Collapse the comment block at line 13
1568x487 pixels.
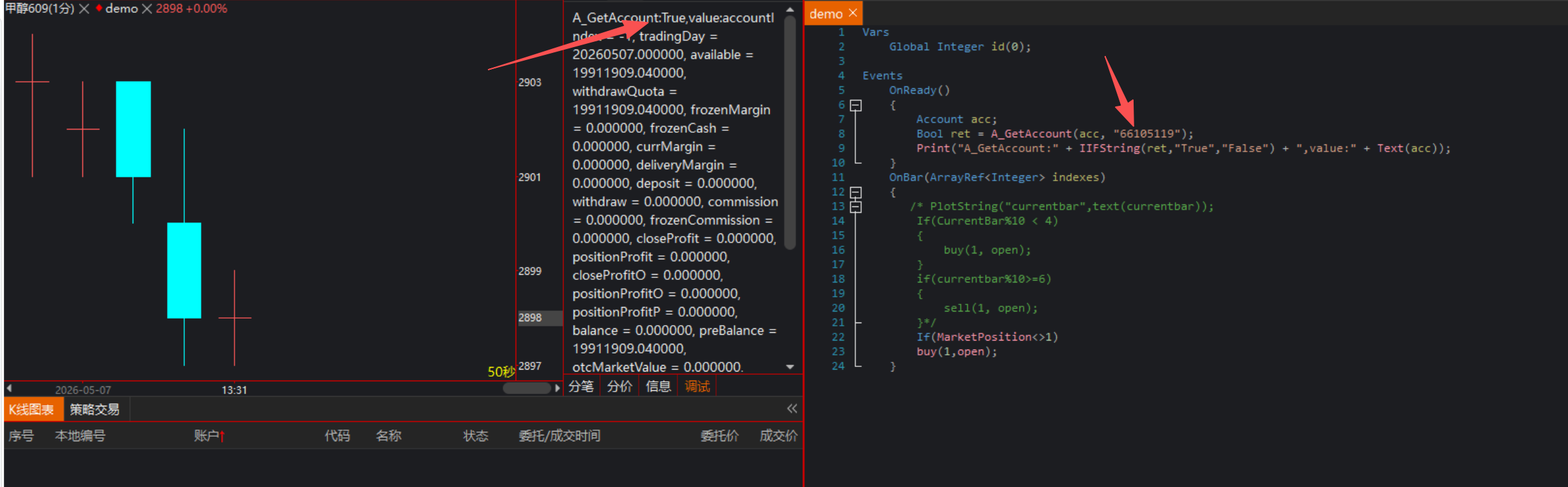[855, 206]
